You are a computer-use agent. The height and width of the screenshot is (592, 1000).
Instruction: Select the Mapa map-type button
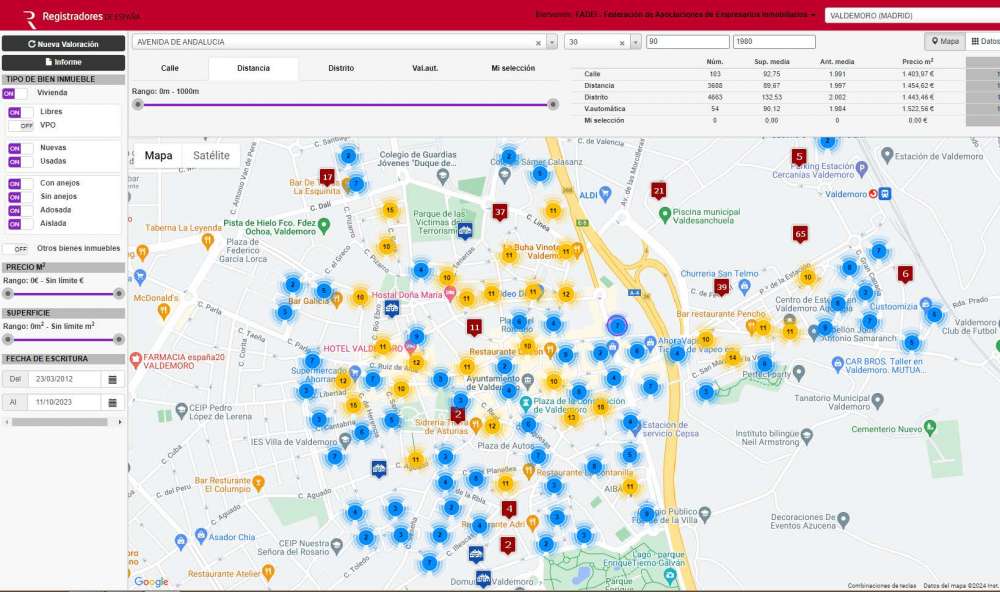coord(158,156)
